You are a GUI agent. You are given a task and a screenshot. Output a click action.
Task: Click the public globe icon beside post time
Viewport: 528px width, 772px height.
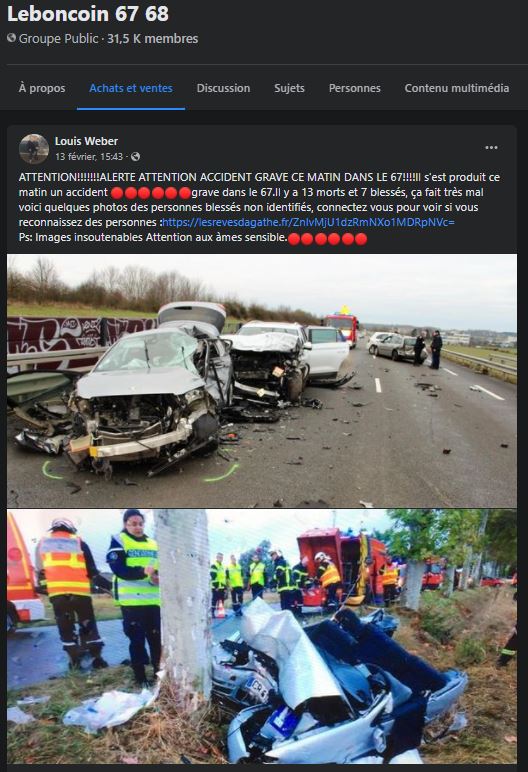click(135, 157)
